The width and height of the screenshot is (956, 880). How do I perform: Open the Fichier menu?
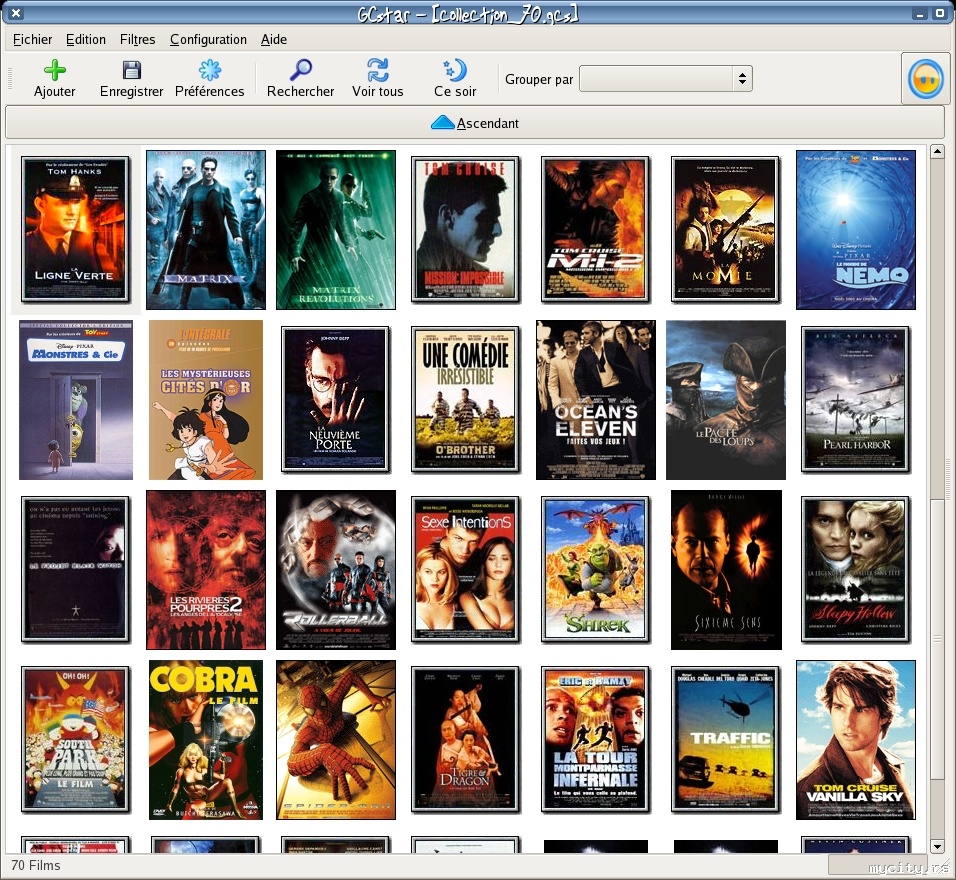click(33, 39)
